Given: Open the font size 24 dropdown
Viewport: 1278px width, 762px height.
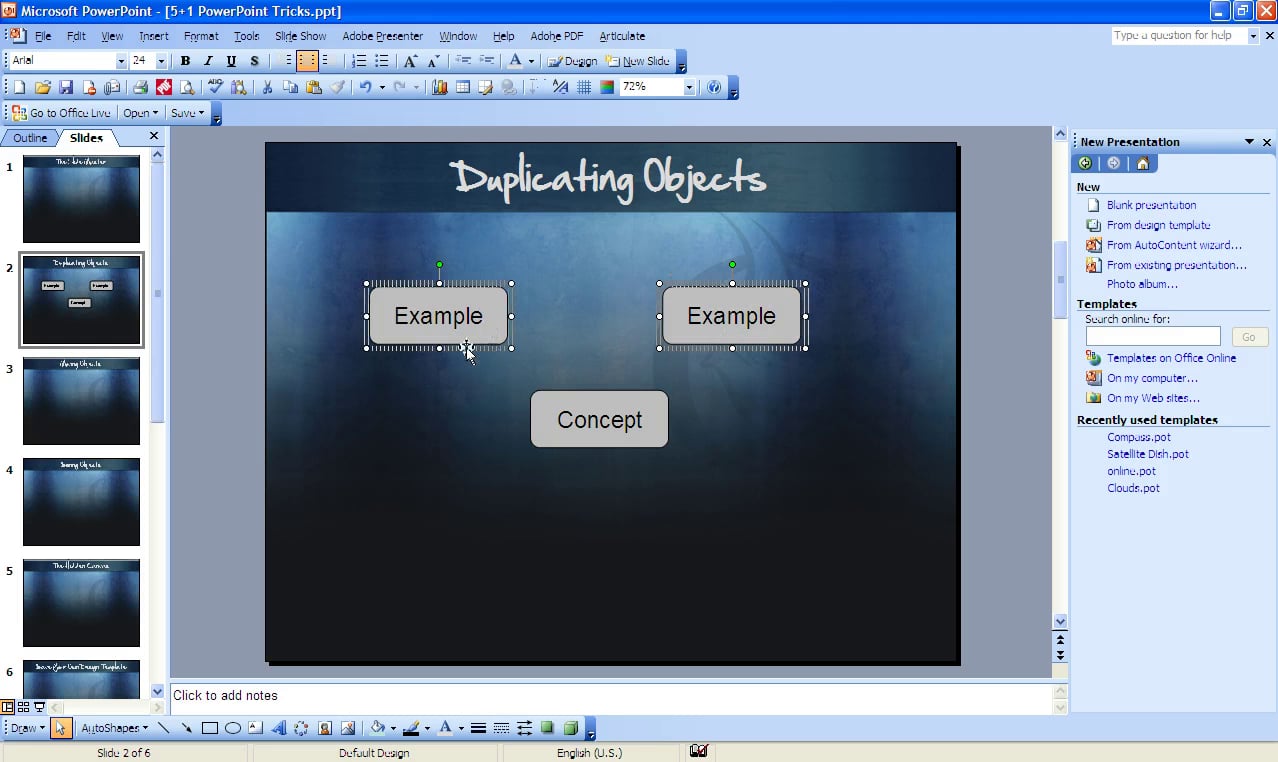Looking at the screenshot, I should pyautogui.click(x=162, y=61).
